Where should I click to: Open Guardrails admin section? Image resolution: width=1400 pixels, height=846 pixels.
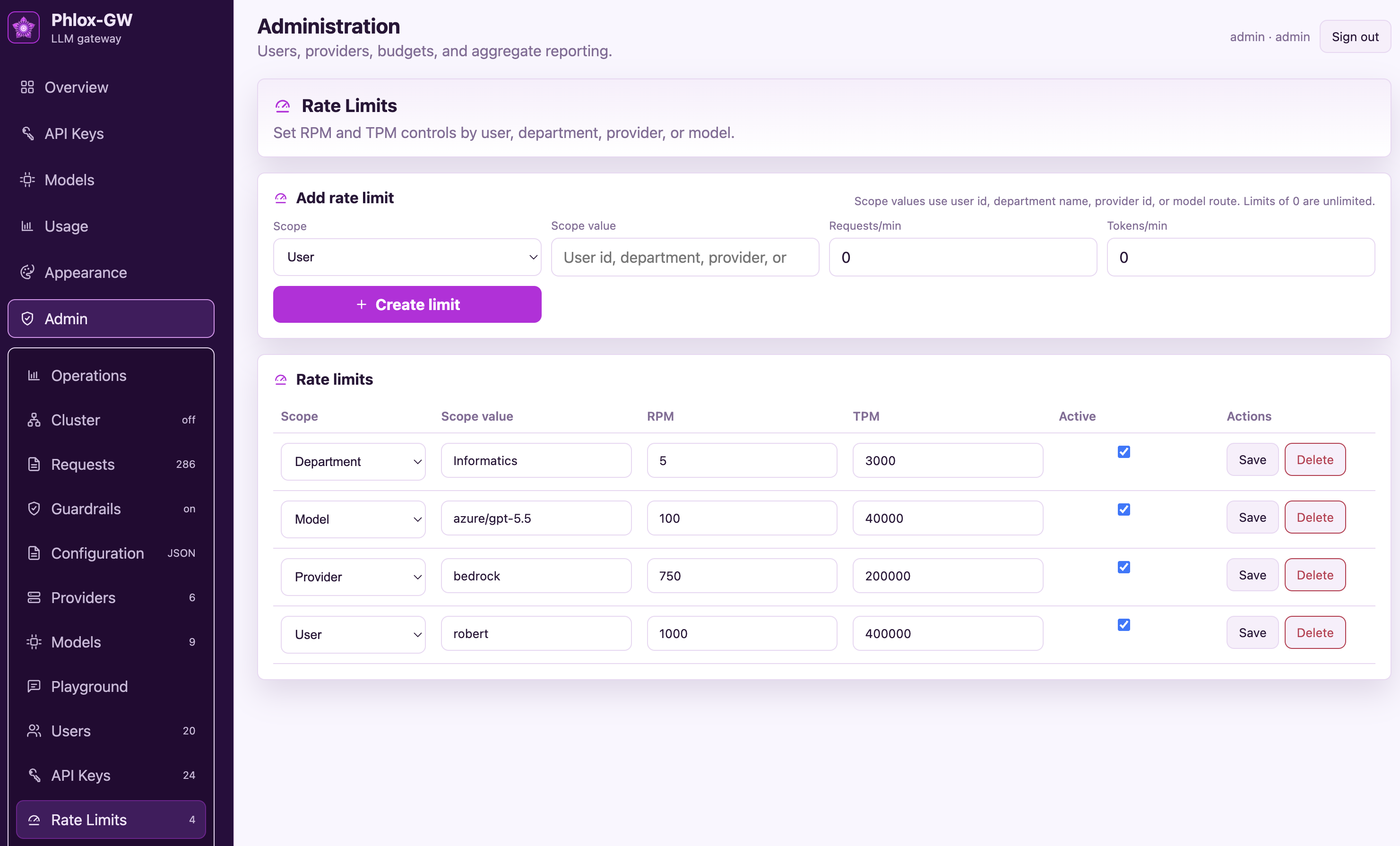click(111, 508)
